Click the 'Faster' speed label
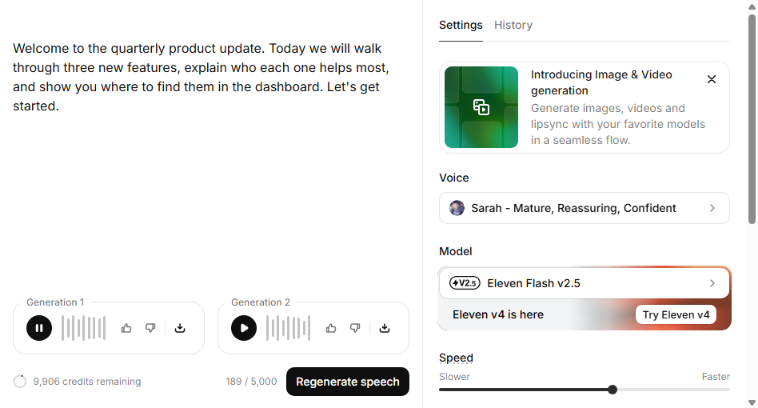The image size is (758, 408). pyautogui.click(x=715, y=377)
